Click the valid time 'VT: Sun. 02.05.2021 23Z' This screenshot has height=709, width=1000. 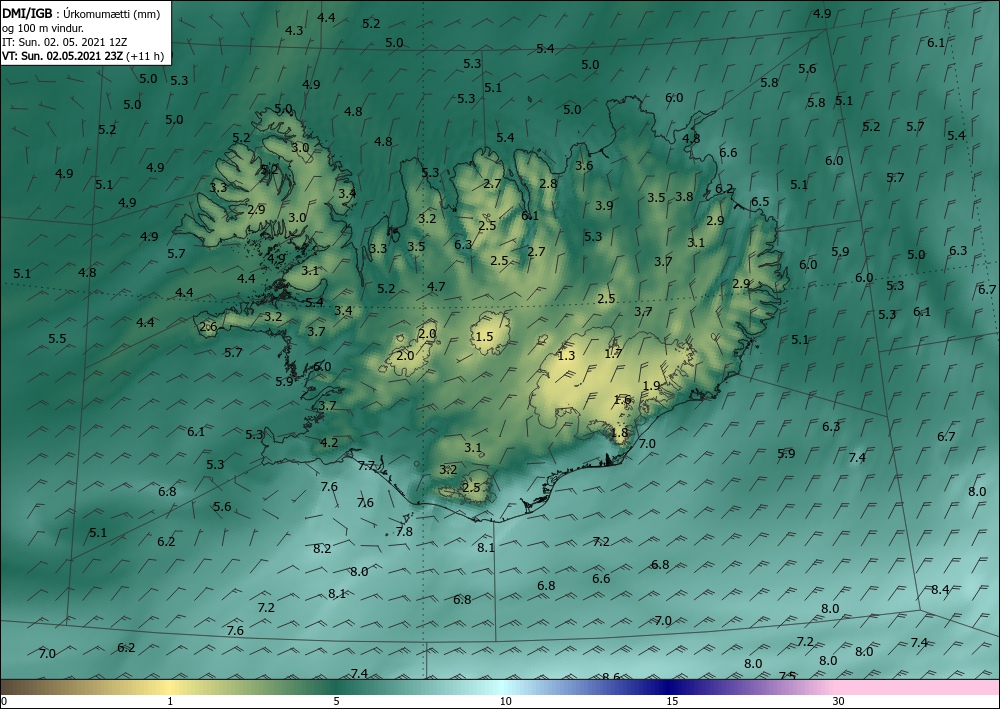click(62, 56)
